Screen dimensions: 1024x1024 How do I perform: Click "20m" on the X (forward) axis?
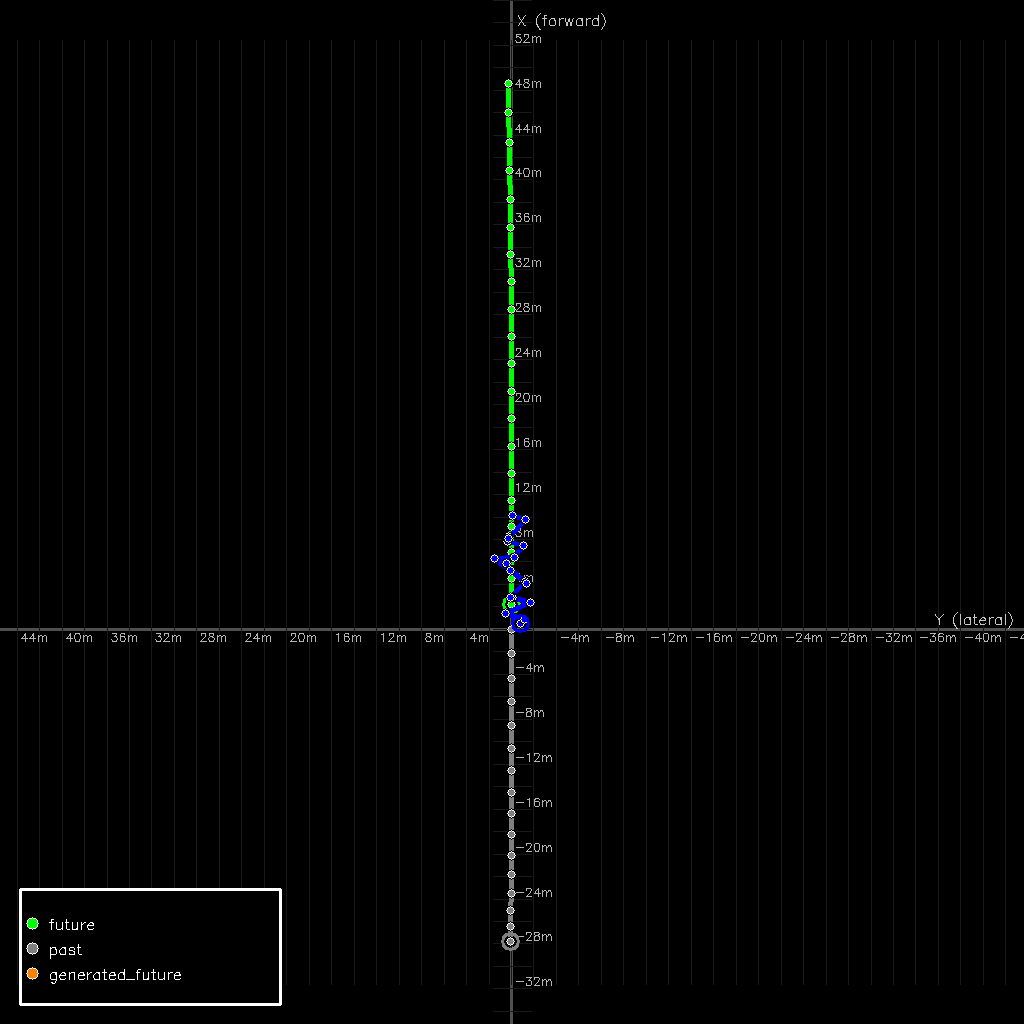pos(528,398)
